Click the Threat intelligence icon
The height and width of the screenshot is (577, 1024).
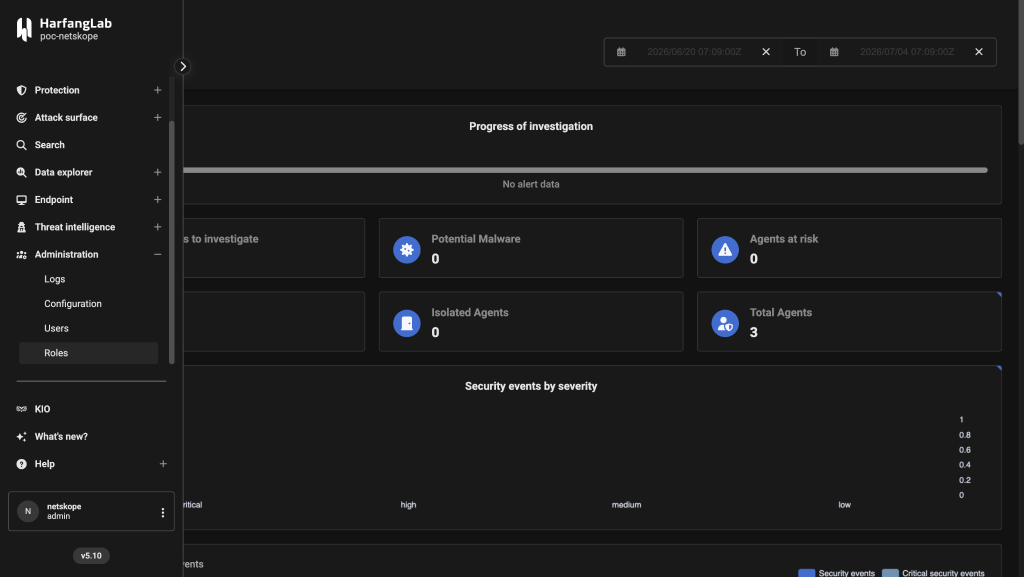coord(22,227)
